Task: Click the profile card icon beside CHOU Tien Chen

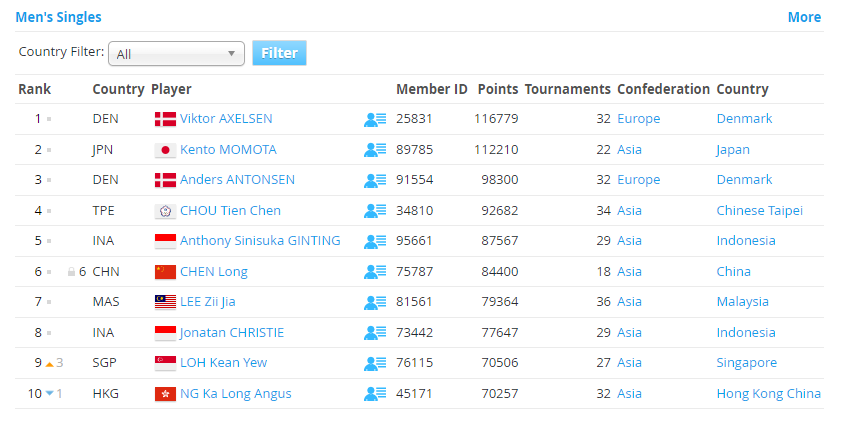Action: point(375,211)
